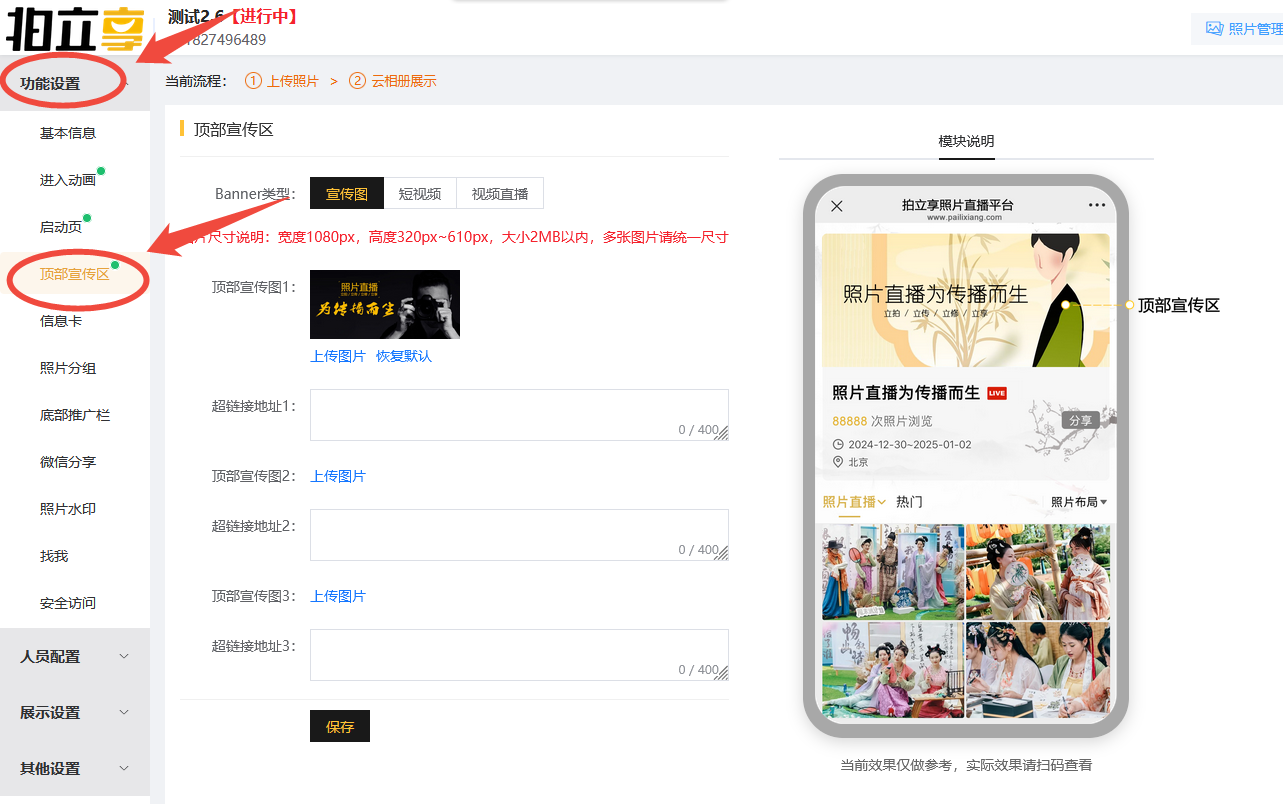The height and width of the screenshot is (804, 1283).
Task: Click the red LIVE badge in preview
Action: click(997, 393)
